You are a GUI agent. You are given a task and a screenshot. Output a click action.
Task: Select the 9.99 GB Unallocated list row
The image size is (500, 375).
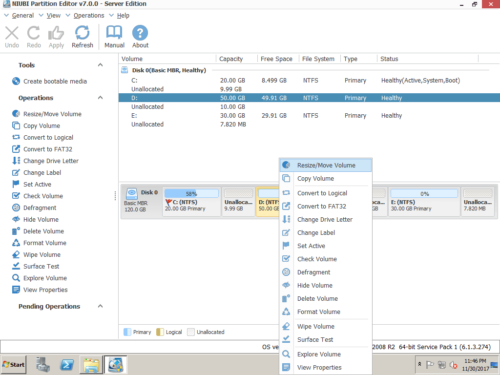tap(309, 89)
